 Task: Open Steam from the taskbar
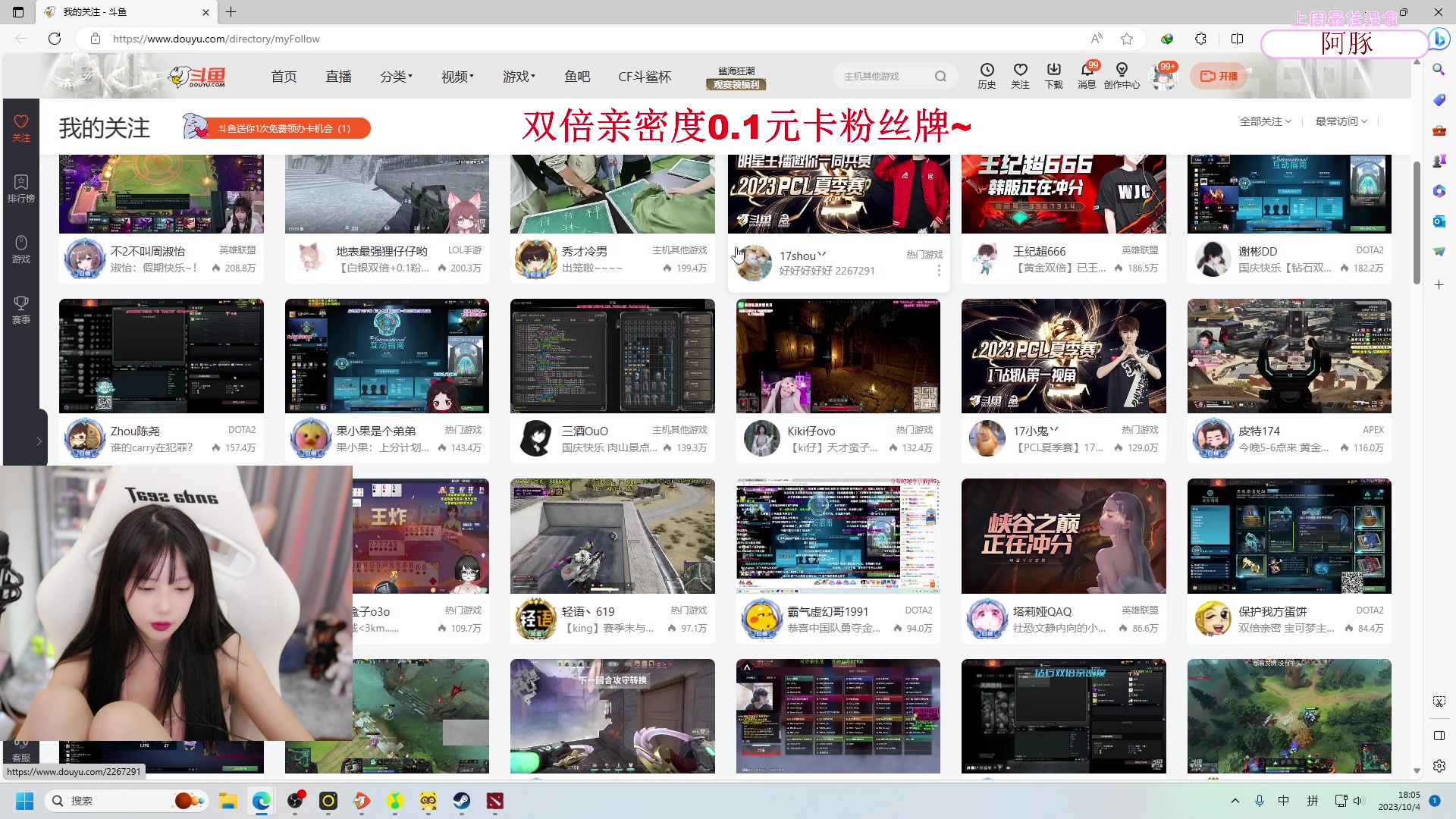click(462, 801)
